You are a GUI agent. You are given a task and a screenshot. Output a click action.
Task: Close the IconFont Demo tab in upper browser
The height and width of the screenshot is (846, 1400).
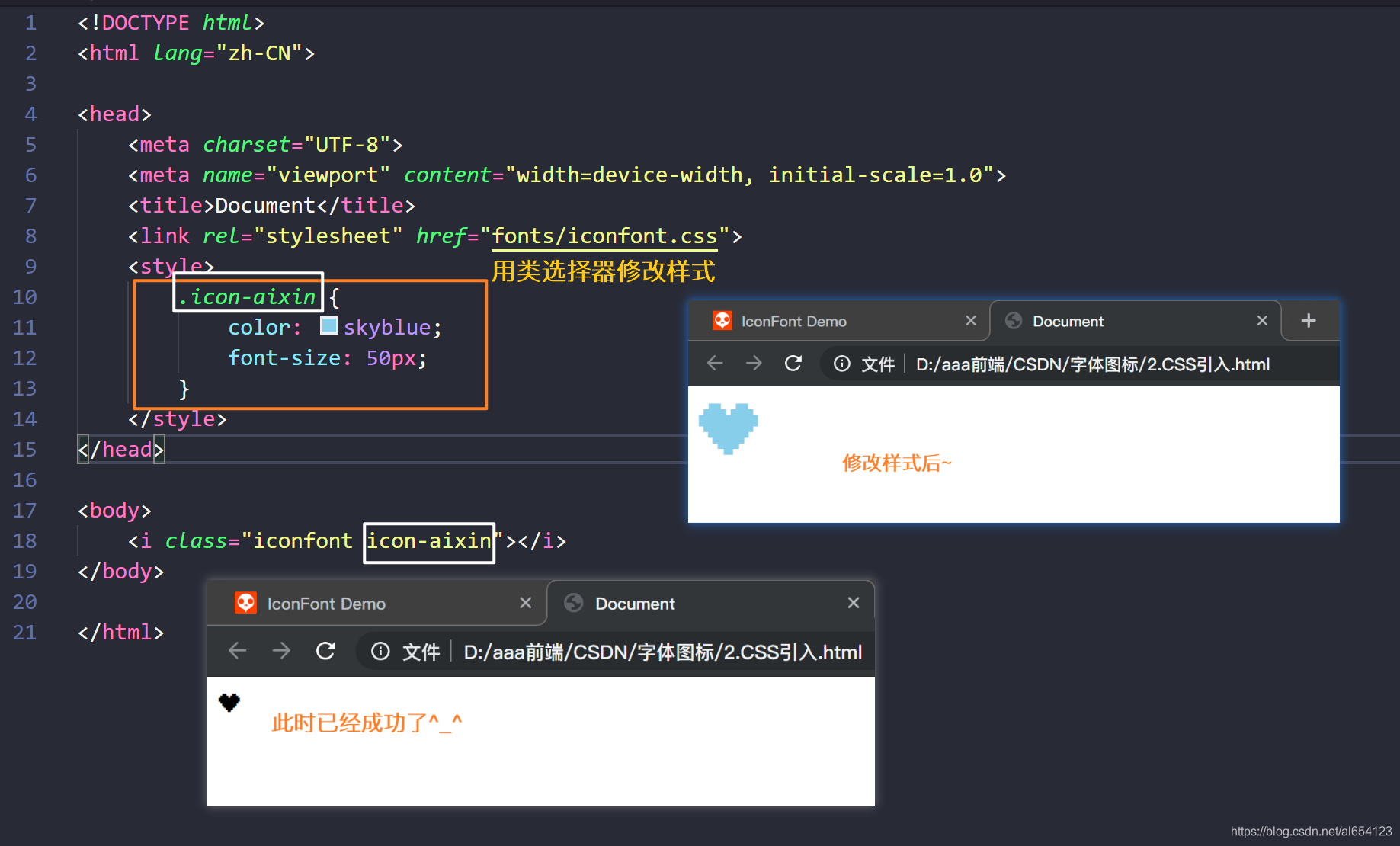(x=971, y=321)
